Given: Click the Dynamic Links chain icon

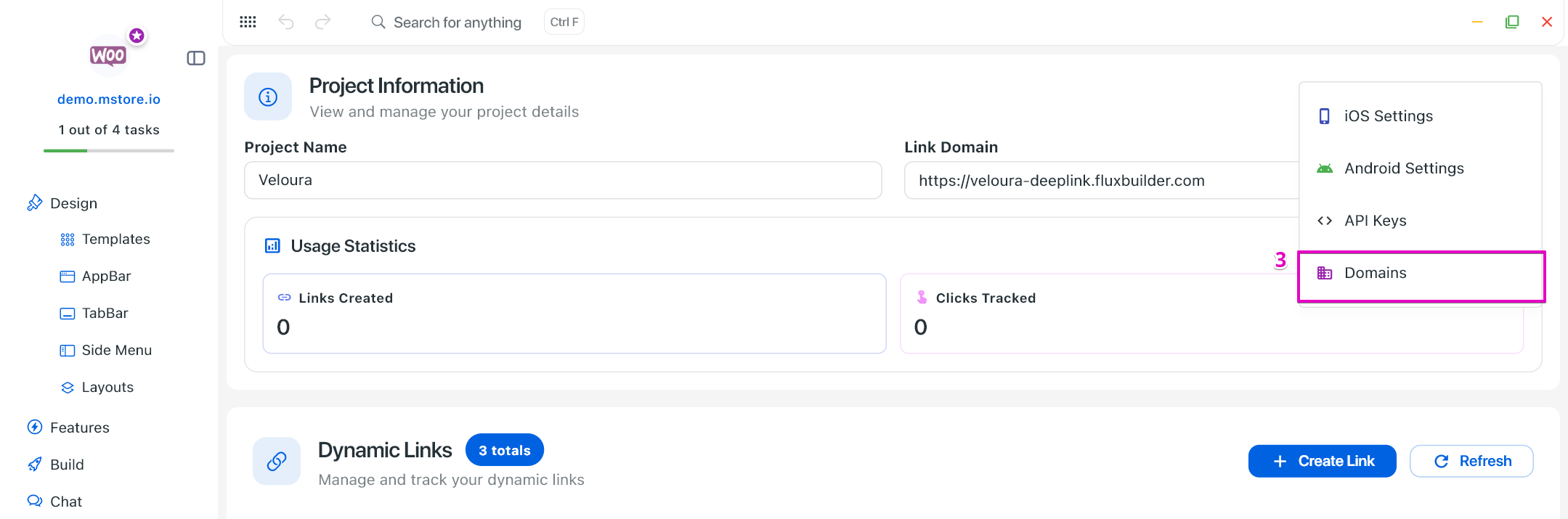Looking at the screenshot, I should 277,461.
